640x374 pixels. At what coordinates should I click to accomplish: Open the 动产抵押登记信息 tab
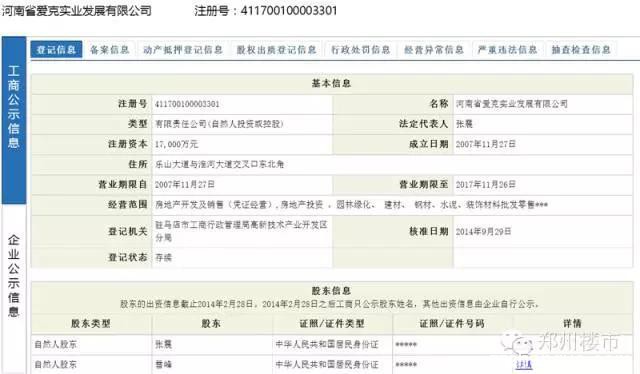click(x=182, y=50)
